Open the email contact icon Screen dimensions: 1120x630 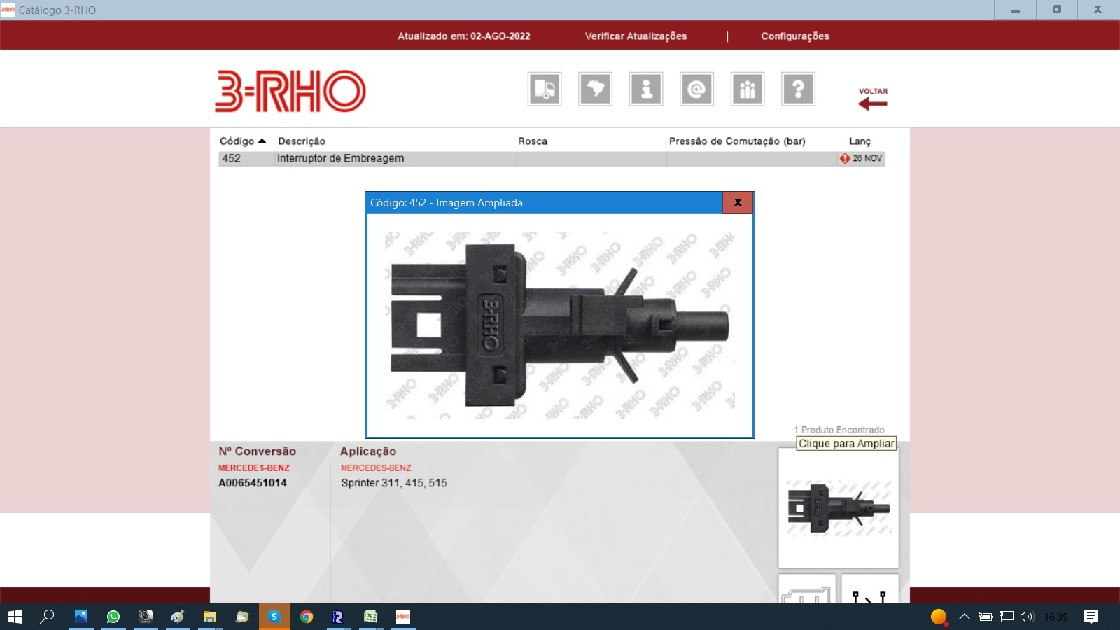tap(696, 89)
